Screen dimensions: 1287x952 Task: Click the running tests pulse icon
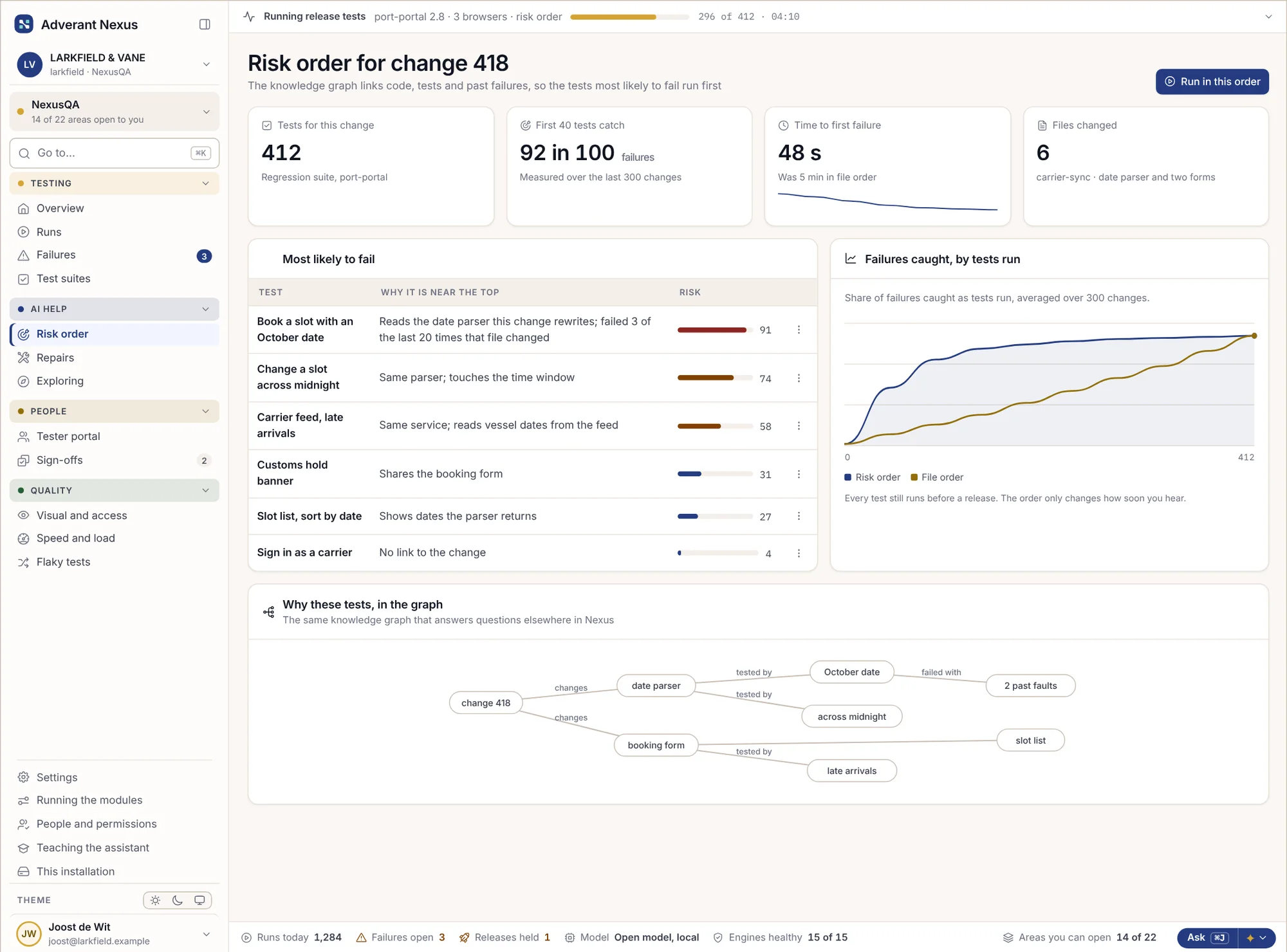point(250,17)
